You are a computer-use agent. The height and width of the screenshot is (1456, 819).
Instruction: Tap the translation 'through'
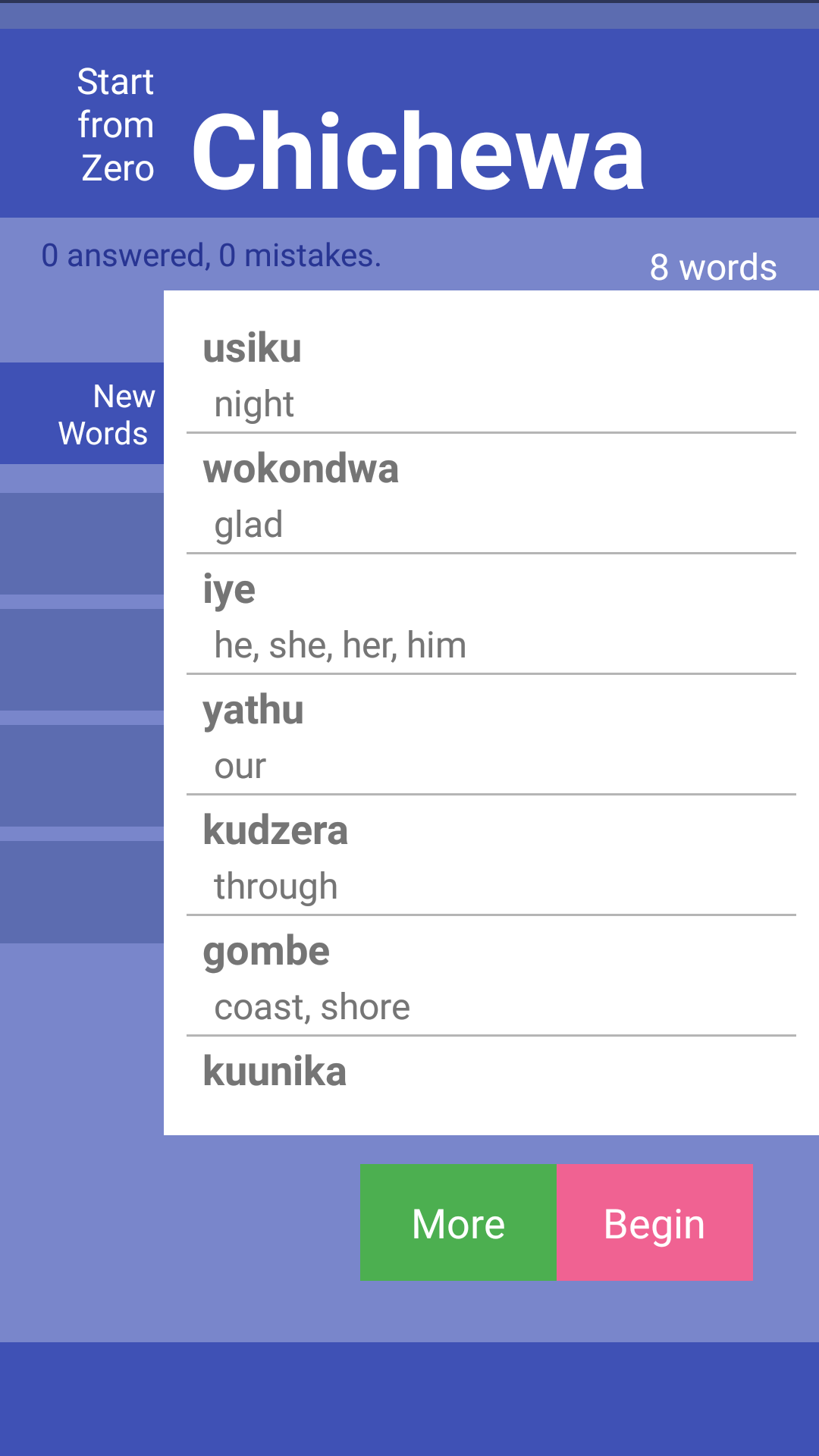(275, 886)
